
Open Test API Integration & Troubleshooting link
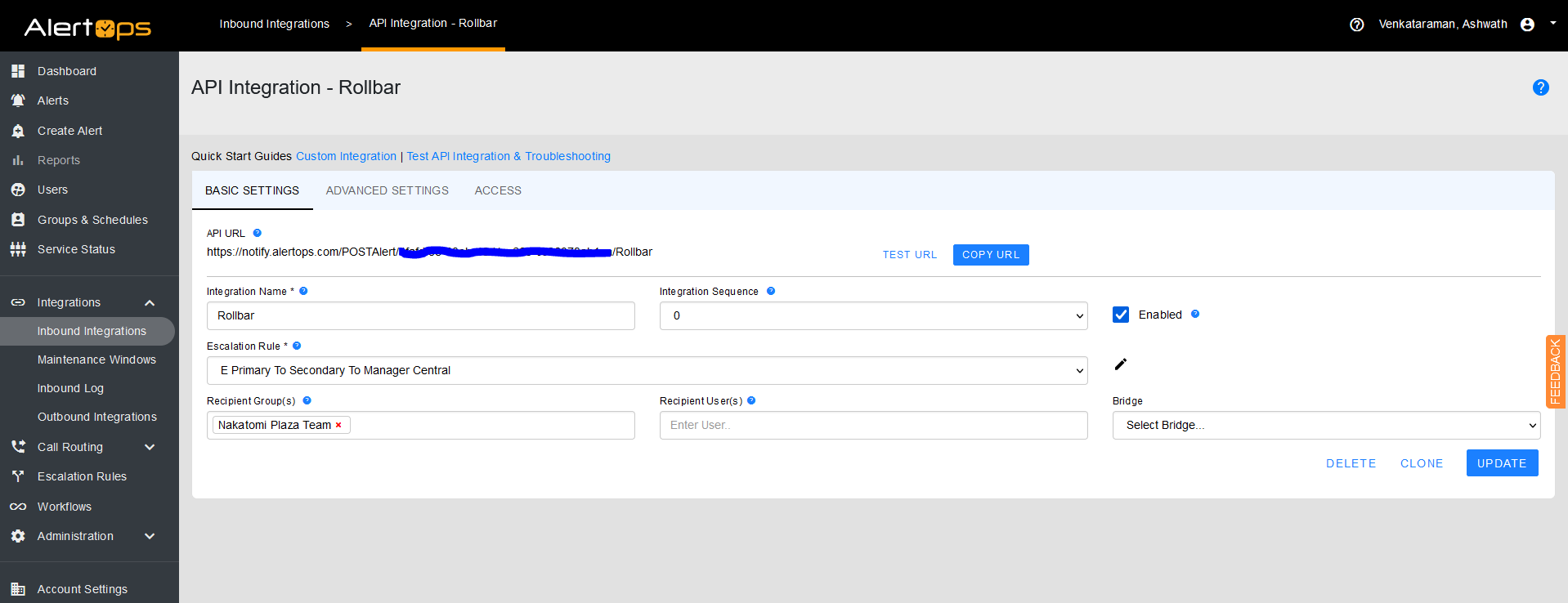(508, 156)
